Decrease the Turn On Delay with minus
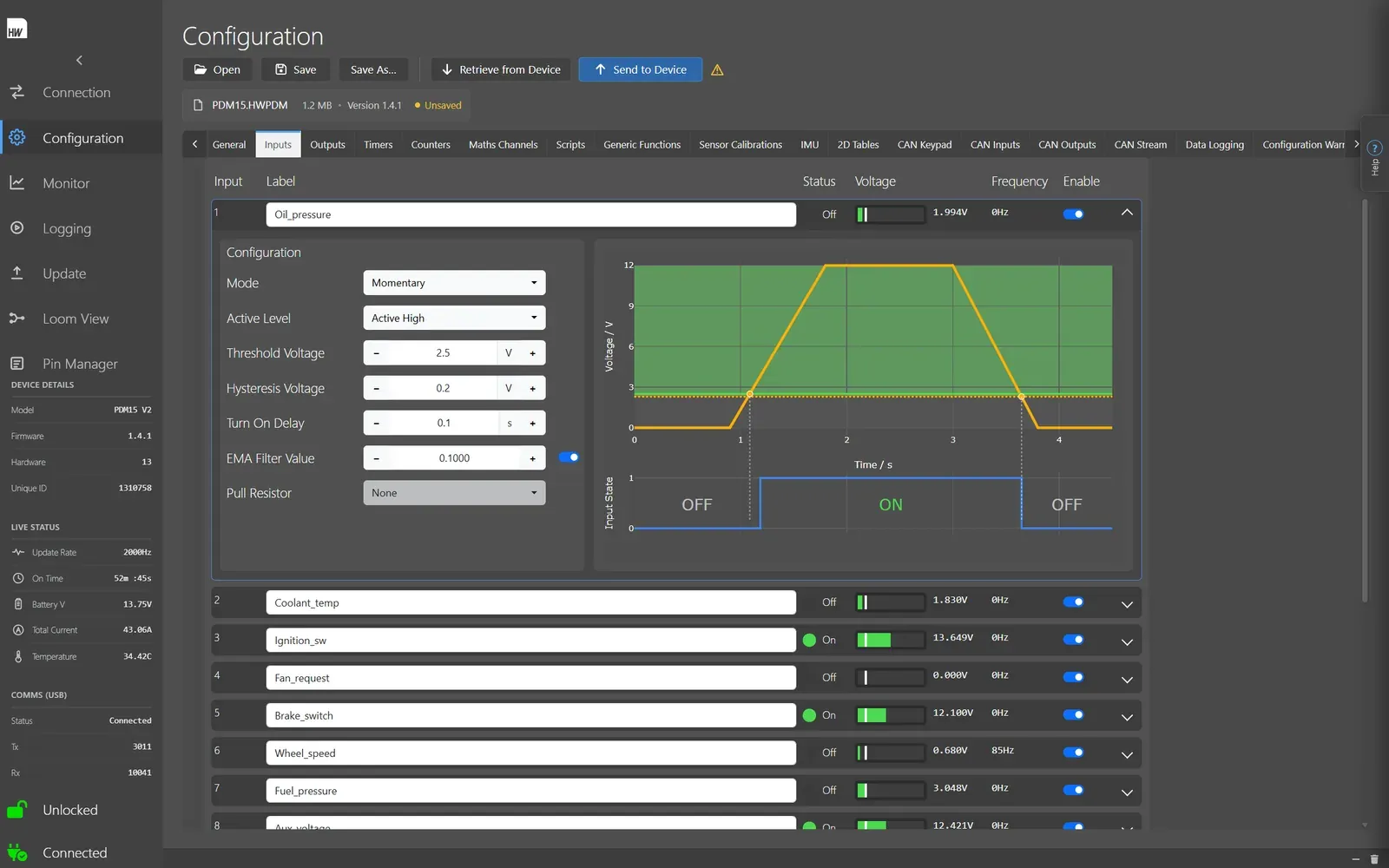This screenshot has height=868, width=1389. (x=376, y=424)
